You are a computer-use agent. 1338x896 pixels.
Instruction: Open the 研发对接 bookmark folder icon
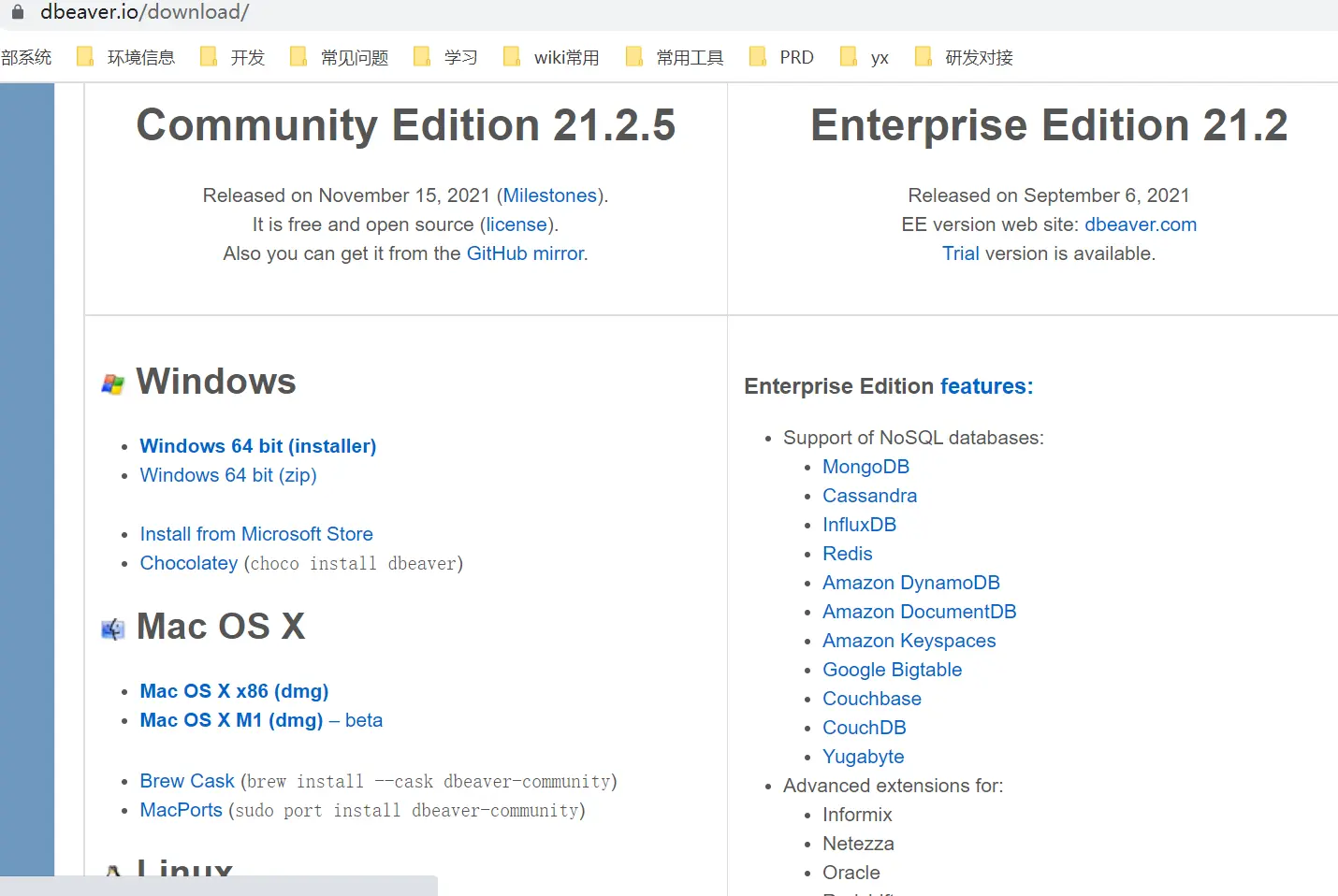pyautogui.click(x=924, y=57)
